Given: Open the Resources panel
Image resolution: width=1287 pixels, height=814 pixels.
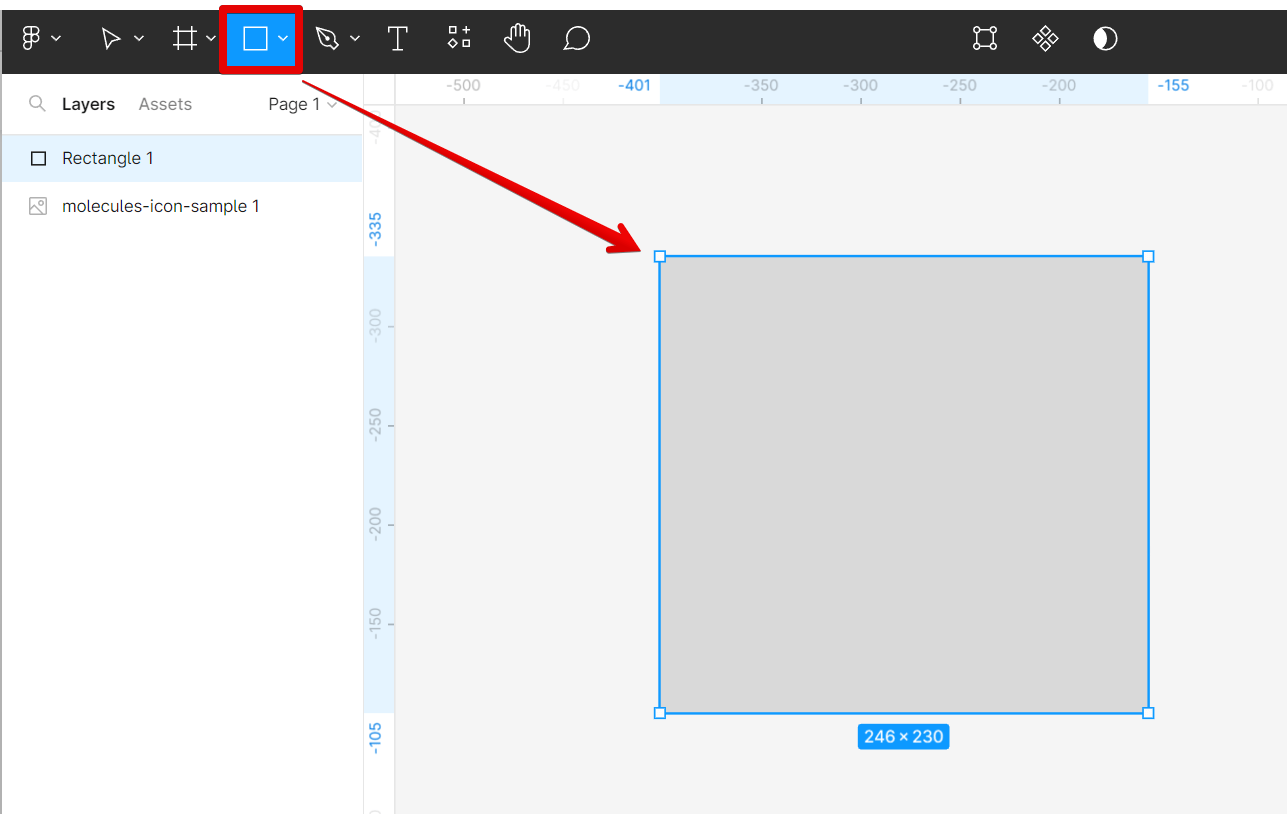Looking at the screenshot, I should coord(458,38).
